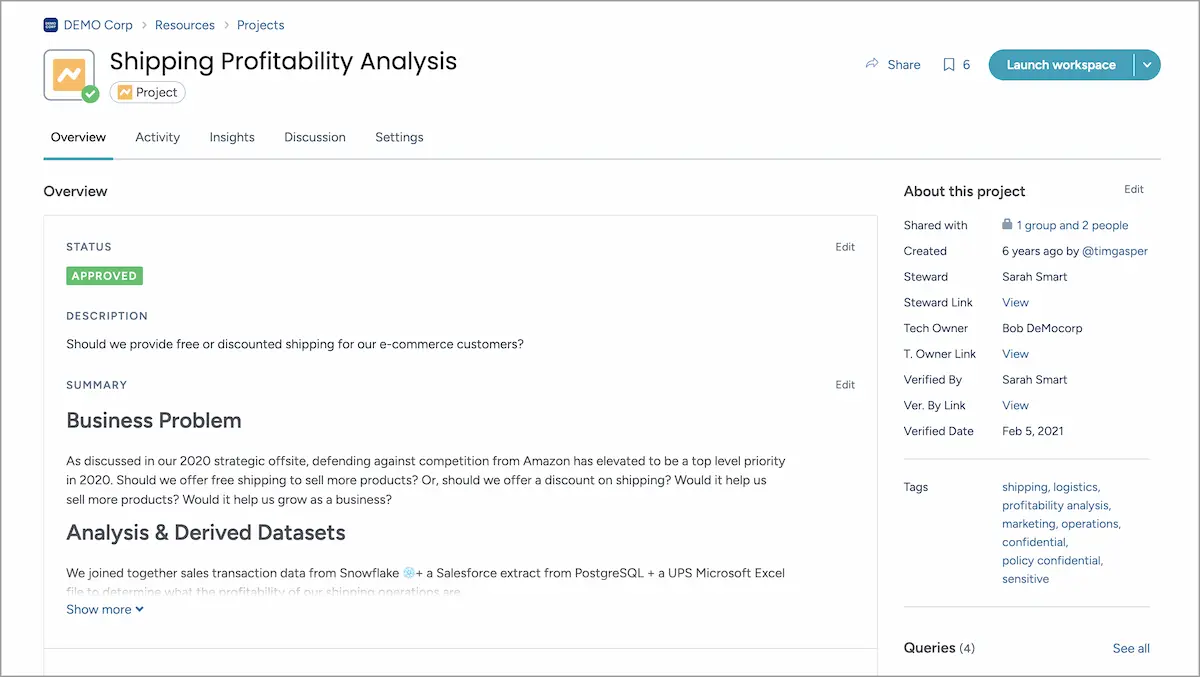Click the APPROVED status badge
This screenshot has height=677, width=1200.
[x=104, y=275]
